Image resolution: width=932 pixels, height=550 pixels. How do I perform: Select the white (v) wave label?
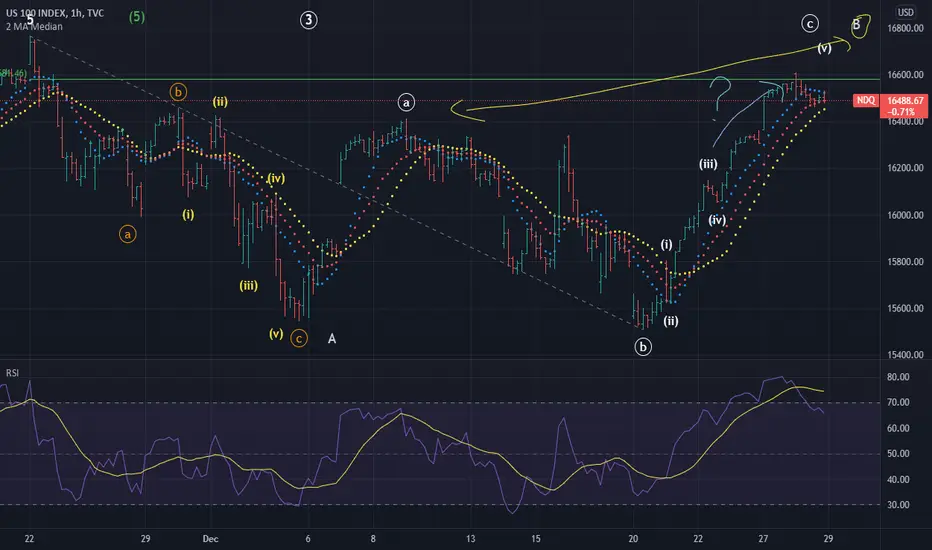click(824, 48)
